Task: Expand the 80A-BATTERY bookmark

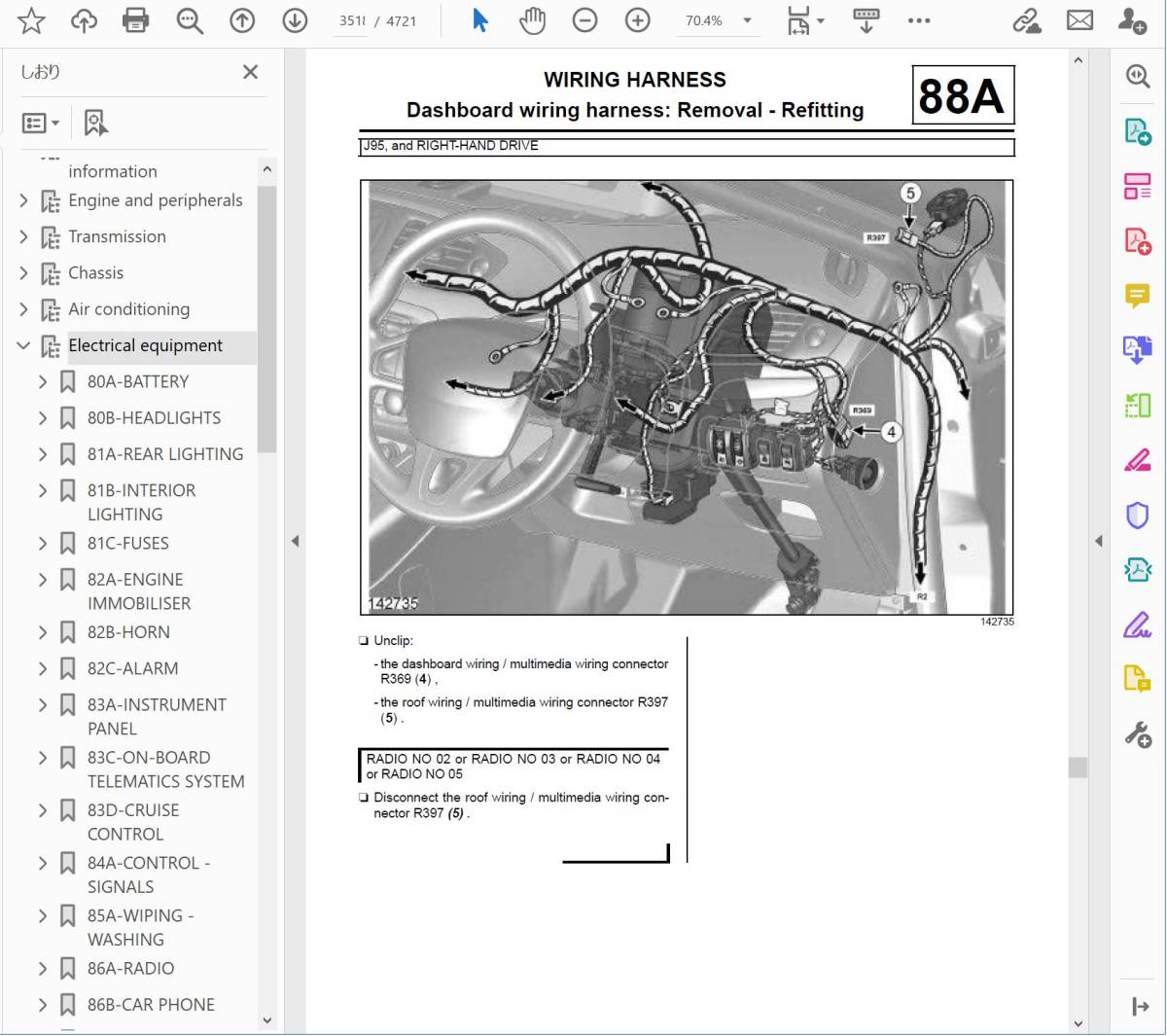Action: click(x=42, y=382)
